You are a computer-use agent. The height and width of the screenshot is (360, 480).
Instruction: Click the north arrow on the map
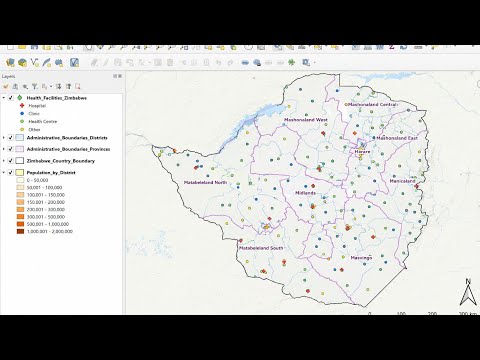click(x=468, y=292)
